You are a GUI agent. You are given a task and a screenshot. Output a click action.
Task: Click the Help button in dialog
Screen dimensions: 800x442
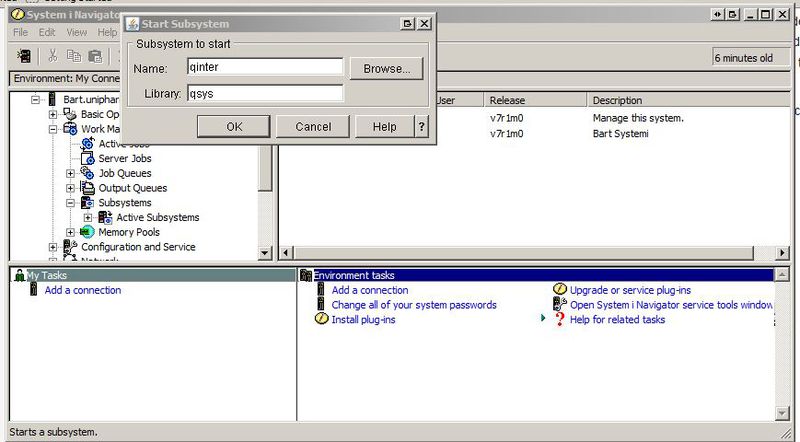click(384, 126)
